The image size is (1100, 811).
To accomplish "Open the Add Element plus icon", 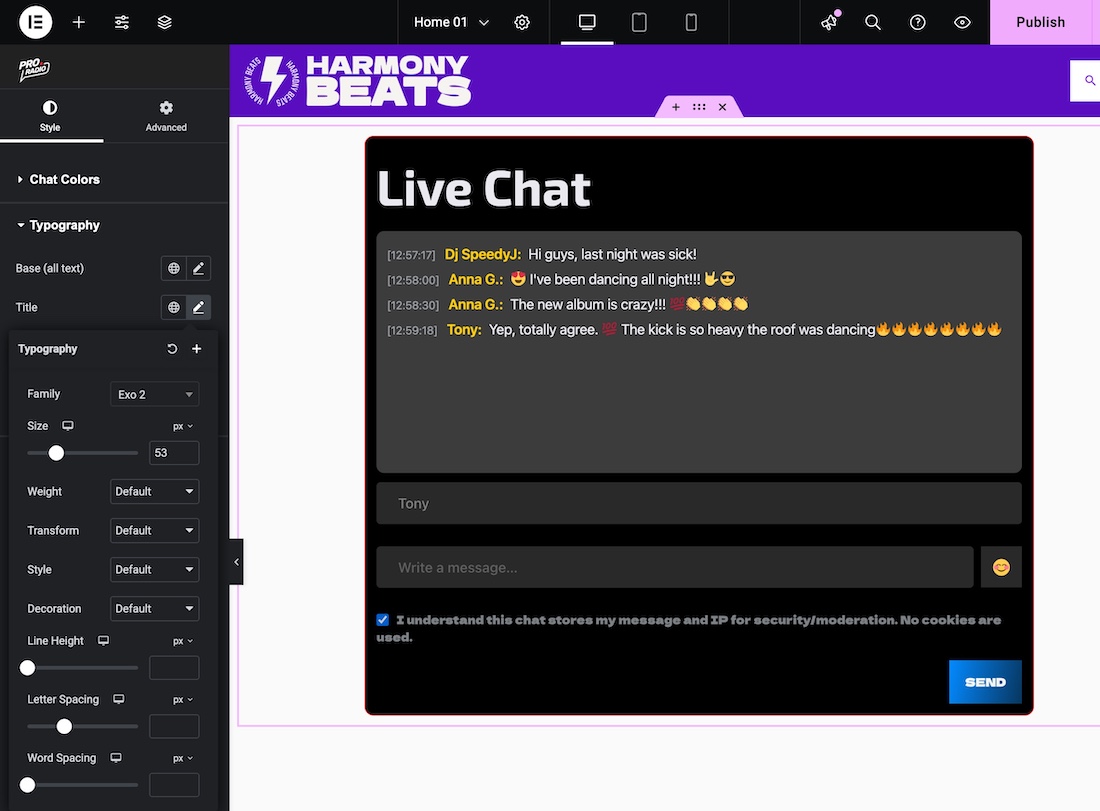I will [x=79, y=22].
